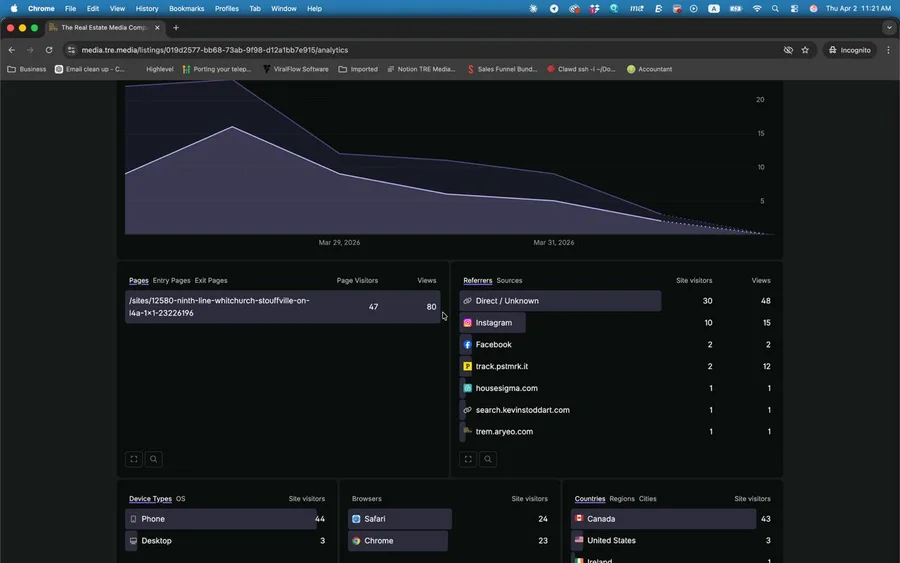This screenshot has width=900, height=563.
Task: Open Chrome three-dot menu
Action: click(x=889, y=50)
